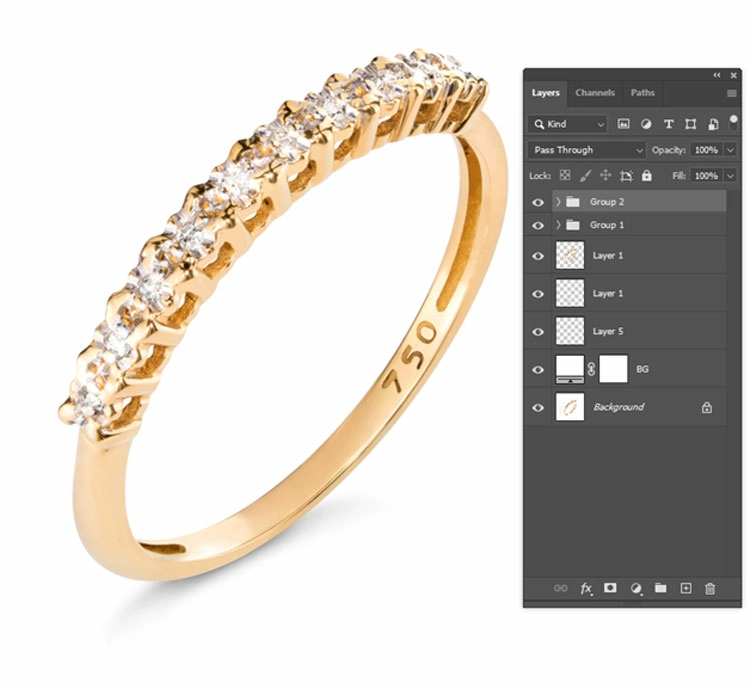Screen dimensions: 750x689
Task: Hide the BG layer
Action: click(x=538, y=370)
